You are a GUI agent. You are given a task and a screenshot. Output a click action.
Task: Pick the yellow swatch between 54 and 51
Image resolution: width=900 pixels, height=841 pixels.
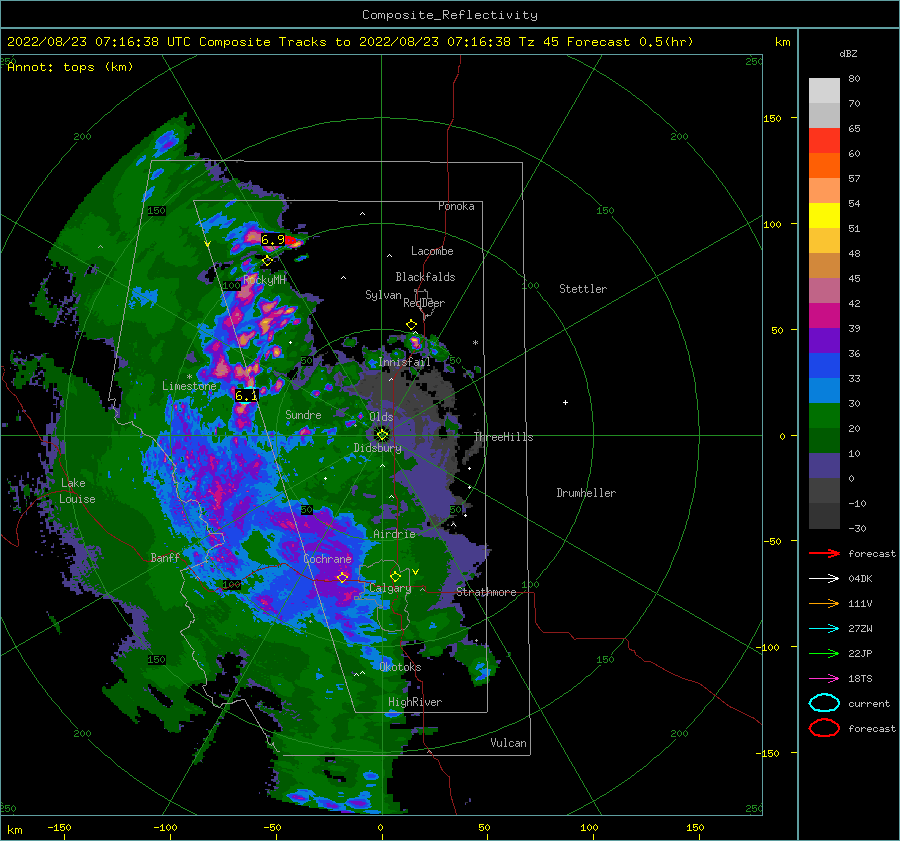(824, 216)
